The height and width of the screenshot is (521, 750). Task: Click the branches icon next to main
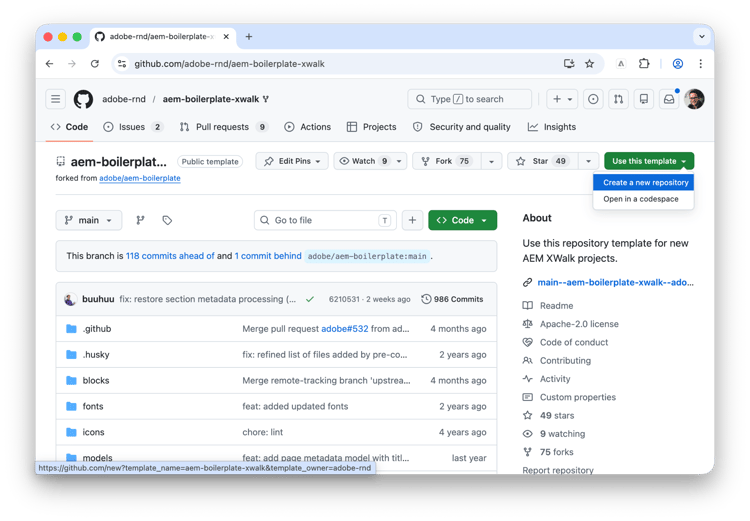[140, 220]
